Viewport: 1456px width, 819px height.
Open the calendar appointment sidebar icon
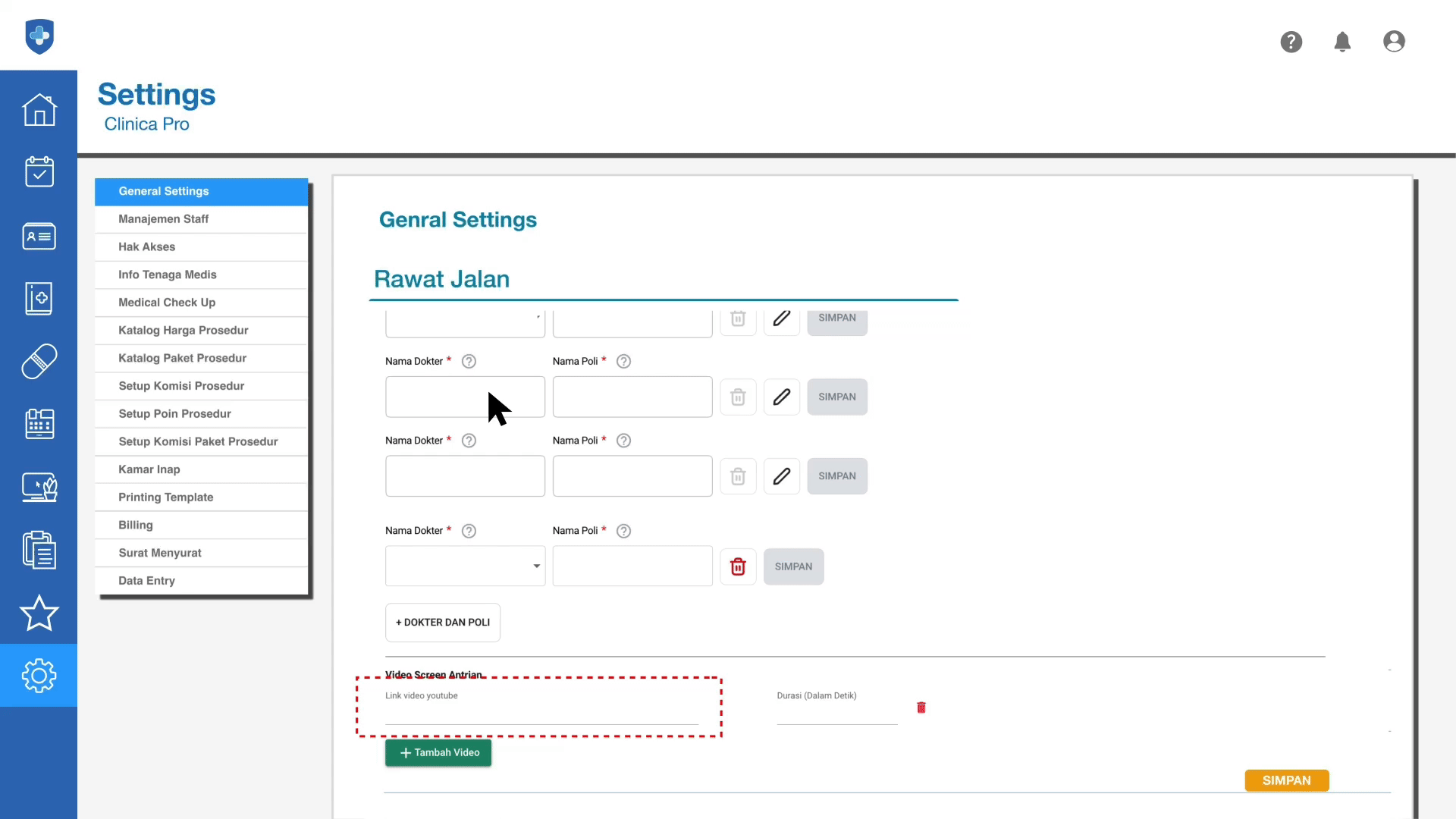point(39,172)
